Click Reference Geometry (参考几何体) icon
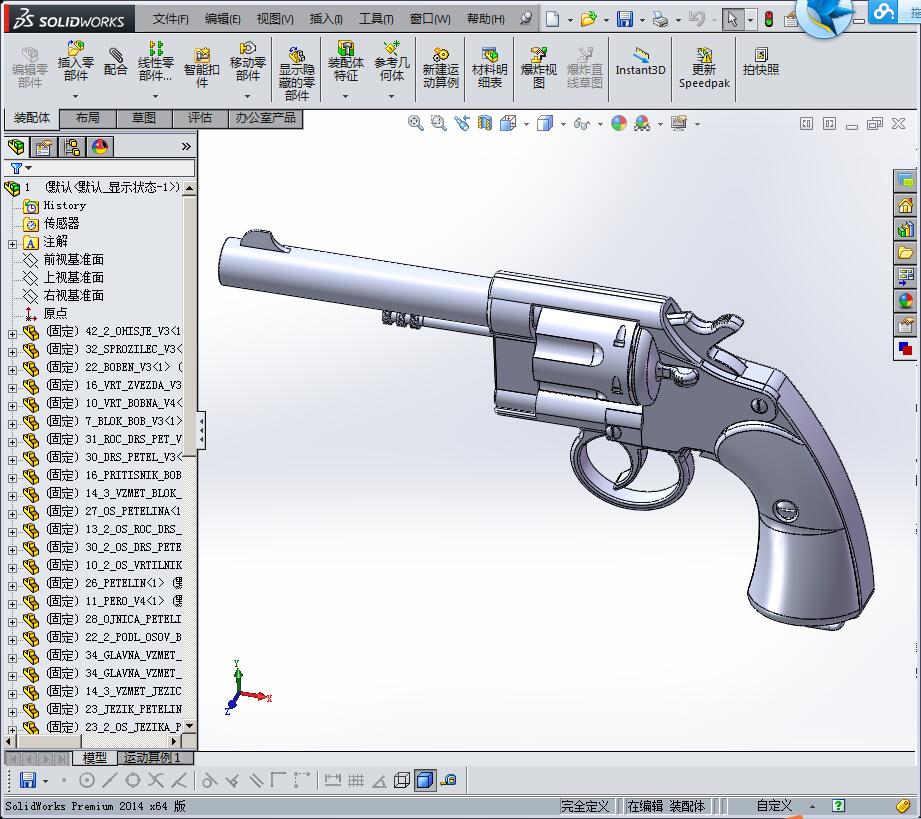921x819 pixels. point(392,63)
